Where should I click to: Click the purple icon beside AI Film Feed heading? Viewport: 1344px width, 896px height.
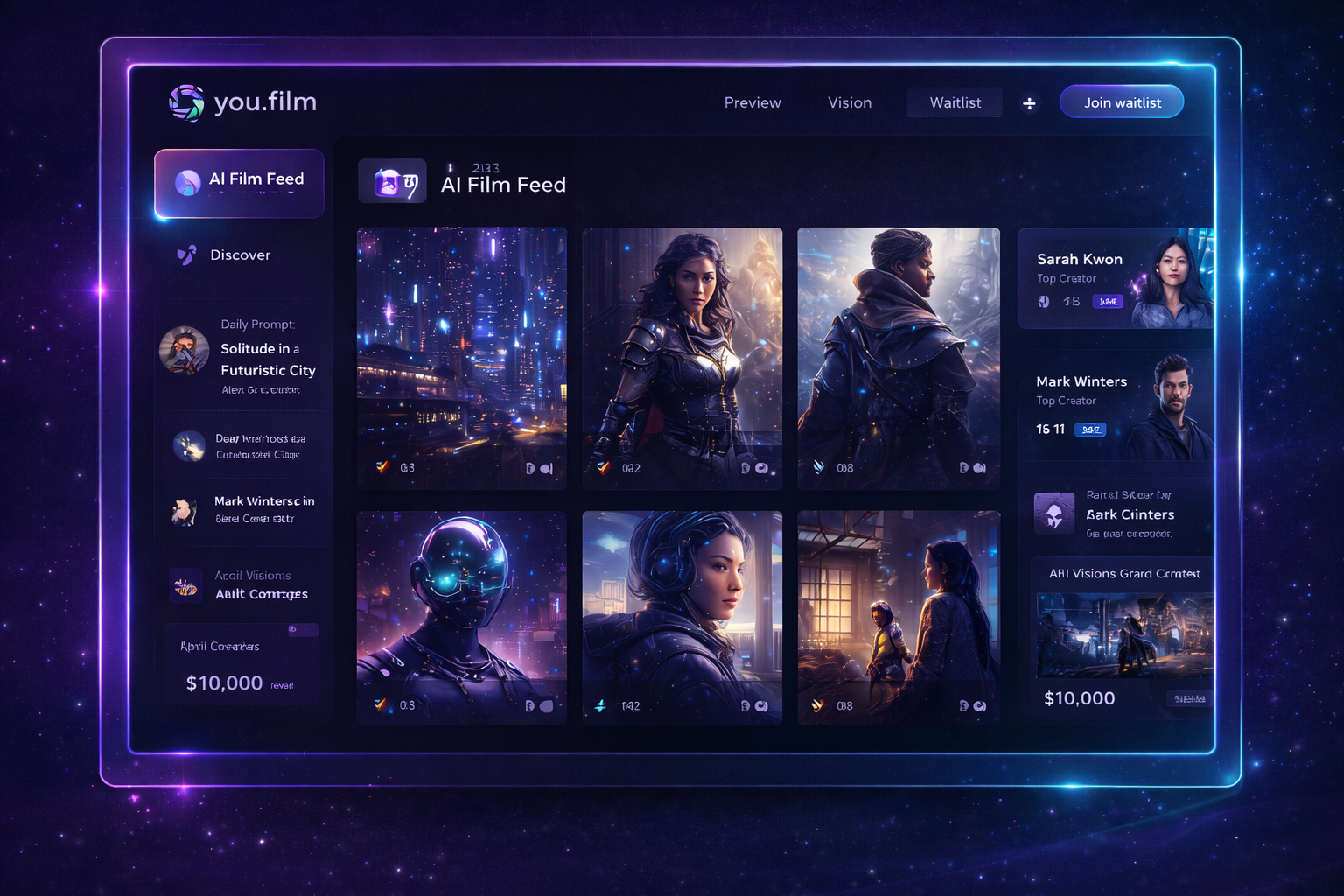point(392,182)
